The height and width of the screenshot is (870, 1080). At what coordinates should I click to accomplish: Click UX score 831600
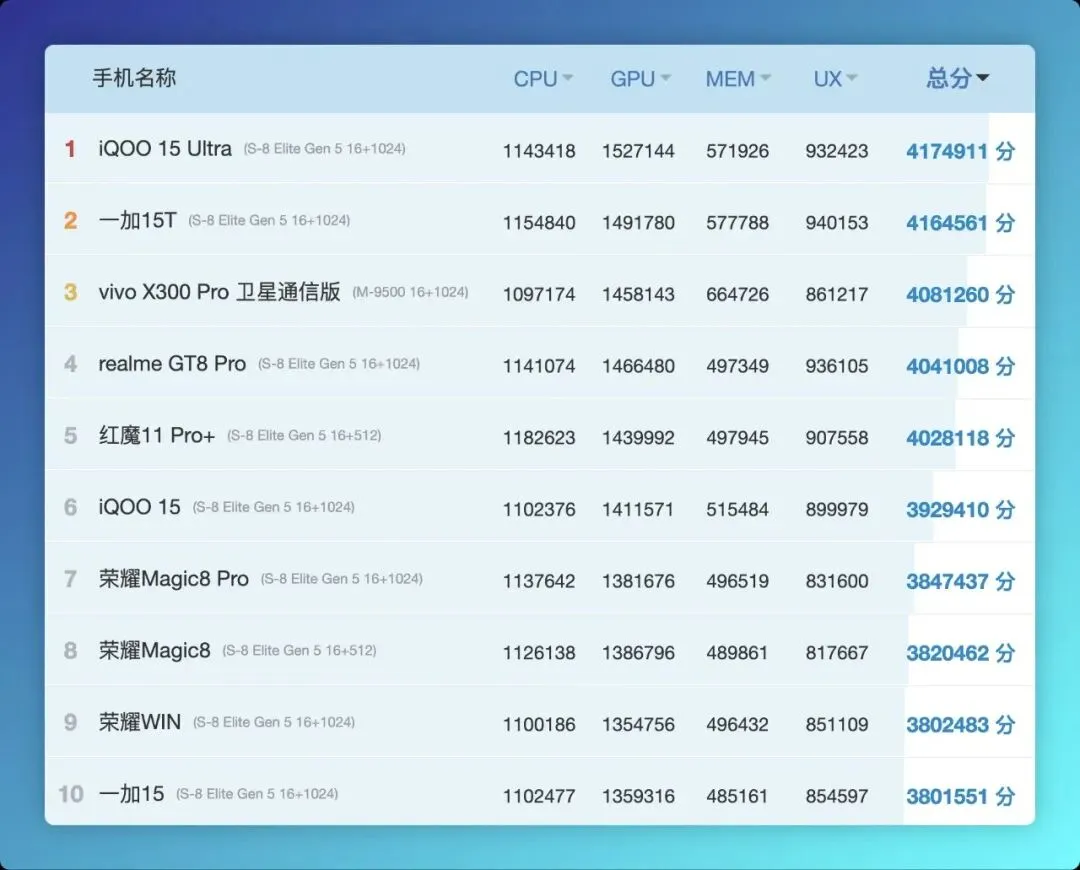pyautogui.click(x=836, y=581)
